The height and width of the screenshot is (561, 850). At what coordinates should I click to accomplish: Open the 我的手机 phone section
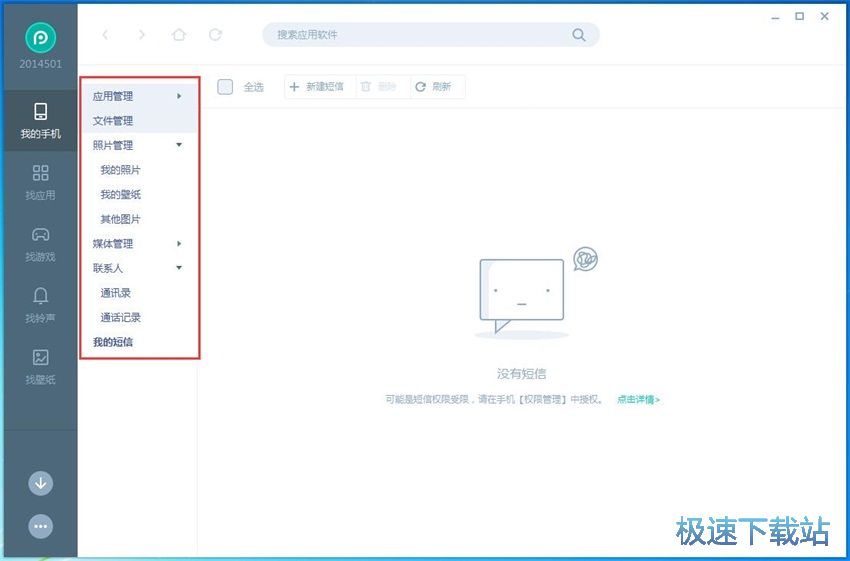(41, 120)
